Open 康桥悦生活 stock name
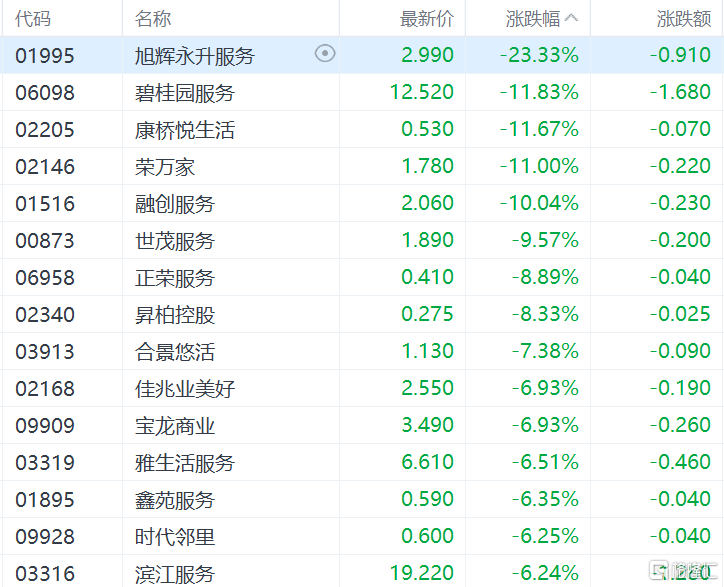Viewport: 724px width, 587px height. [185, 130]
